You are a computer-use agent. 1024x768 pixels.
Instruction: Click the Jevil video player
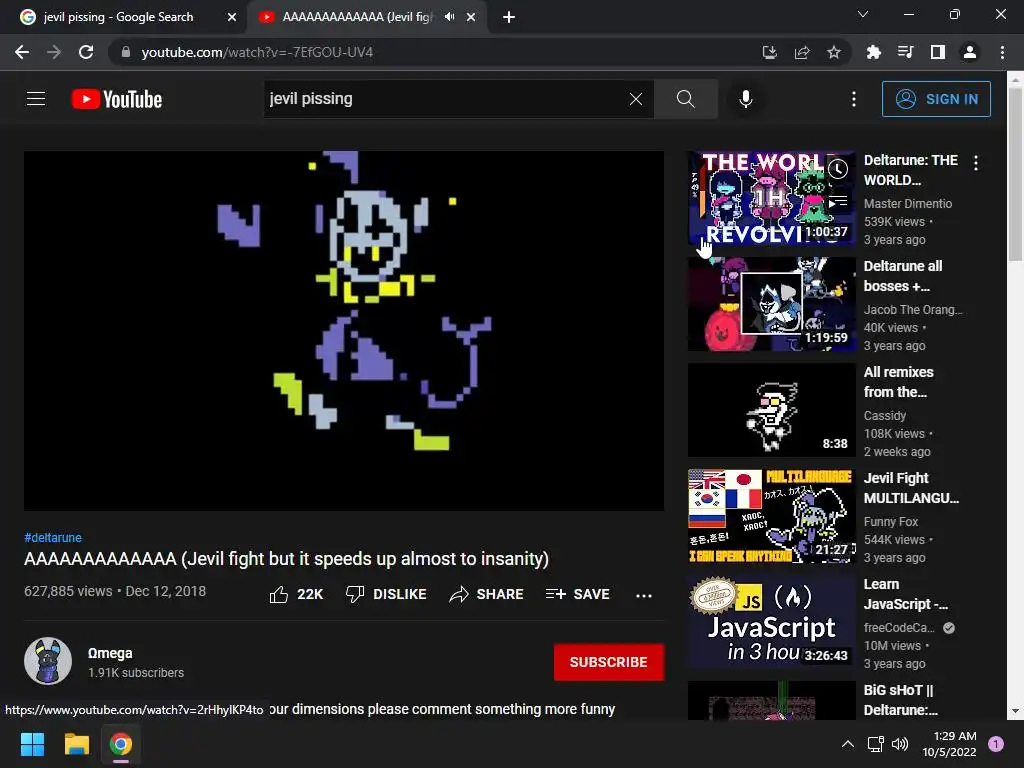344,330
